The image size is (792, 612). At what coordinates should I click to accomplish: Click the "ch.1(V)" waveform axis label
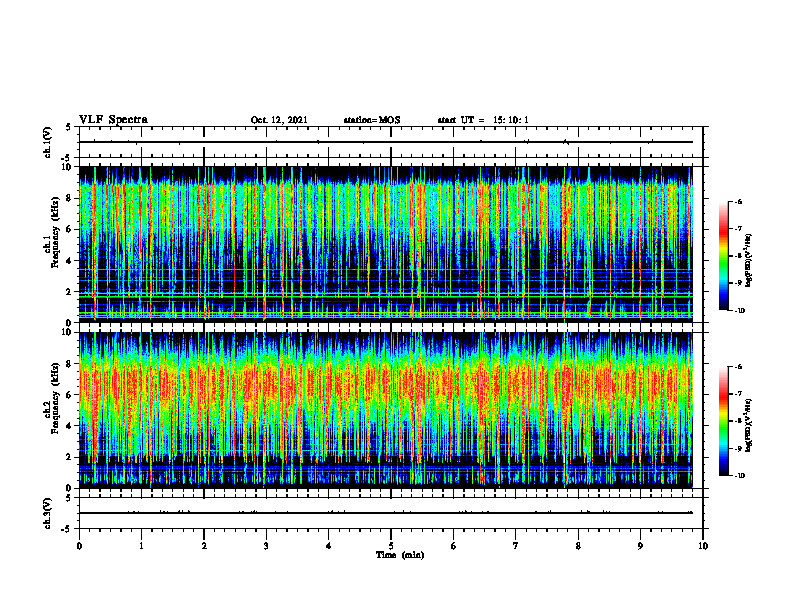coord(47,142)
